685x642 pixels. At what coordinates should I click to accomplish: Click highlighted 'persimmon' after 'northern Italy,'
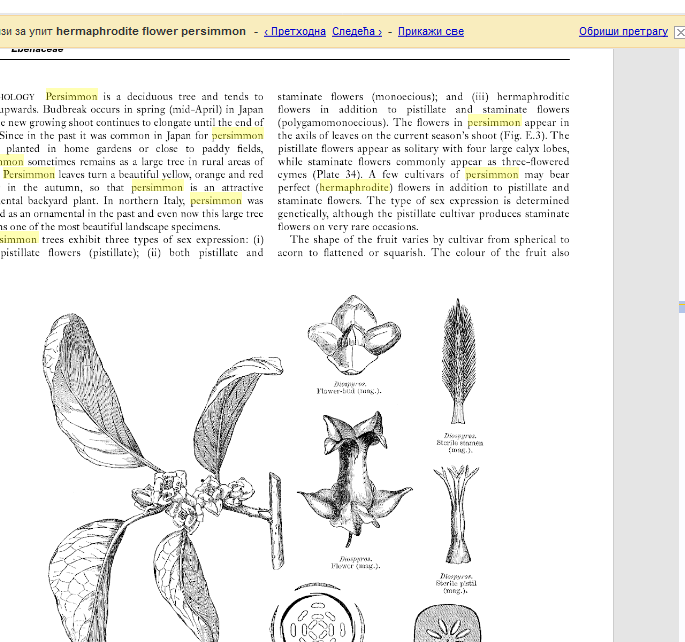pos(216,200)
